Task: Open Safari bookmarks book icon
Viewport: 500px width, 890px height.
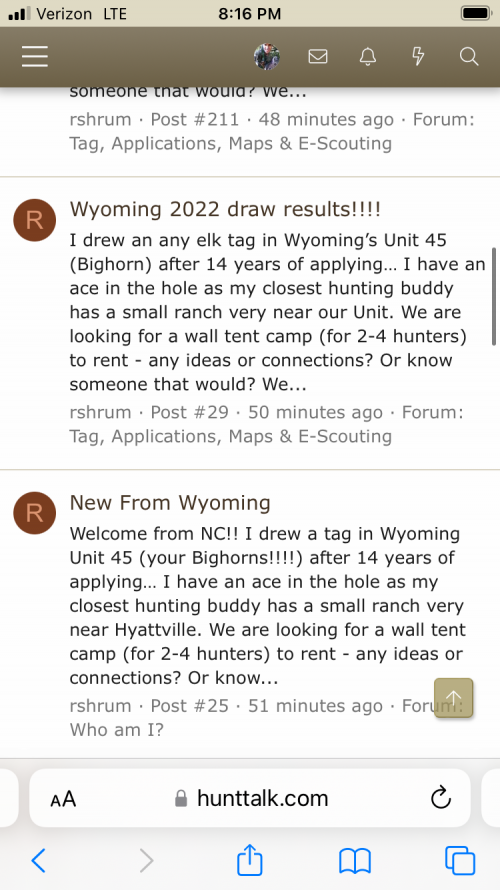Action: point(355,861)
